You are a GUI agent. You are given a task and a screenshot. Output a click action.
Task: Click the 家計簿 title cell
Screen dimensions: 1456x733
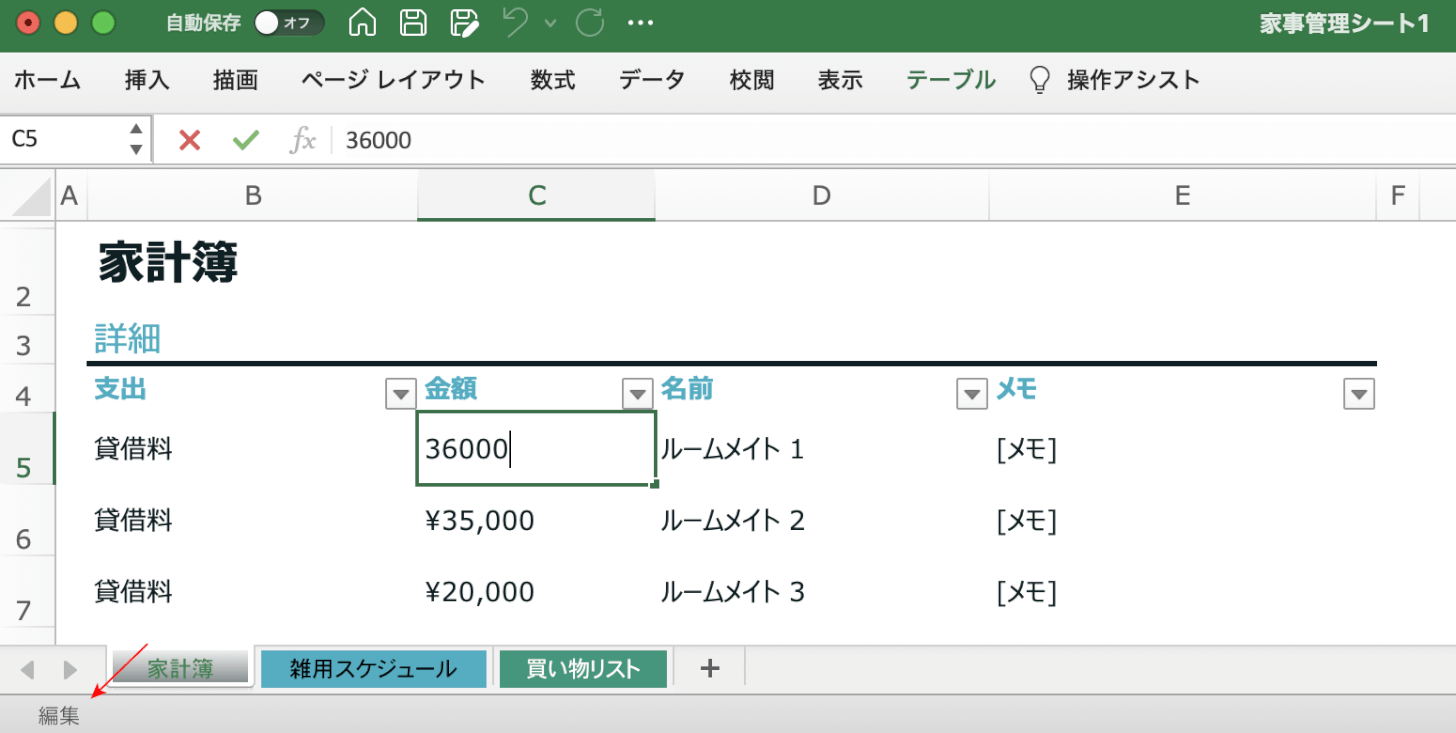[168, 265]
